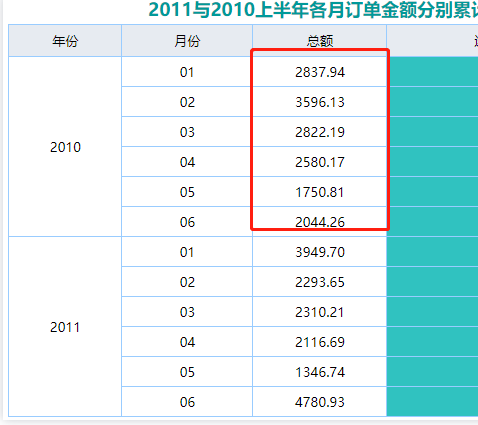This screenshot has height=425, width=478.
Task: Click the 2293.65 total cell
Action: (319, 282)
